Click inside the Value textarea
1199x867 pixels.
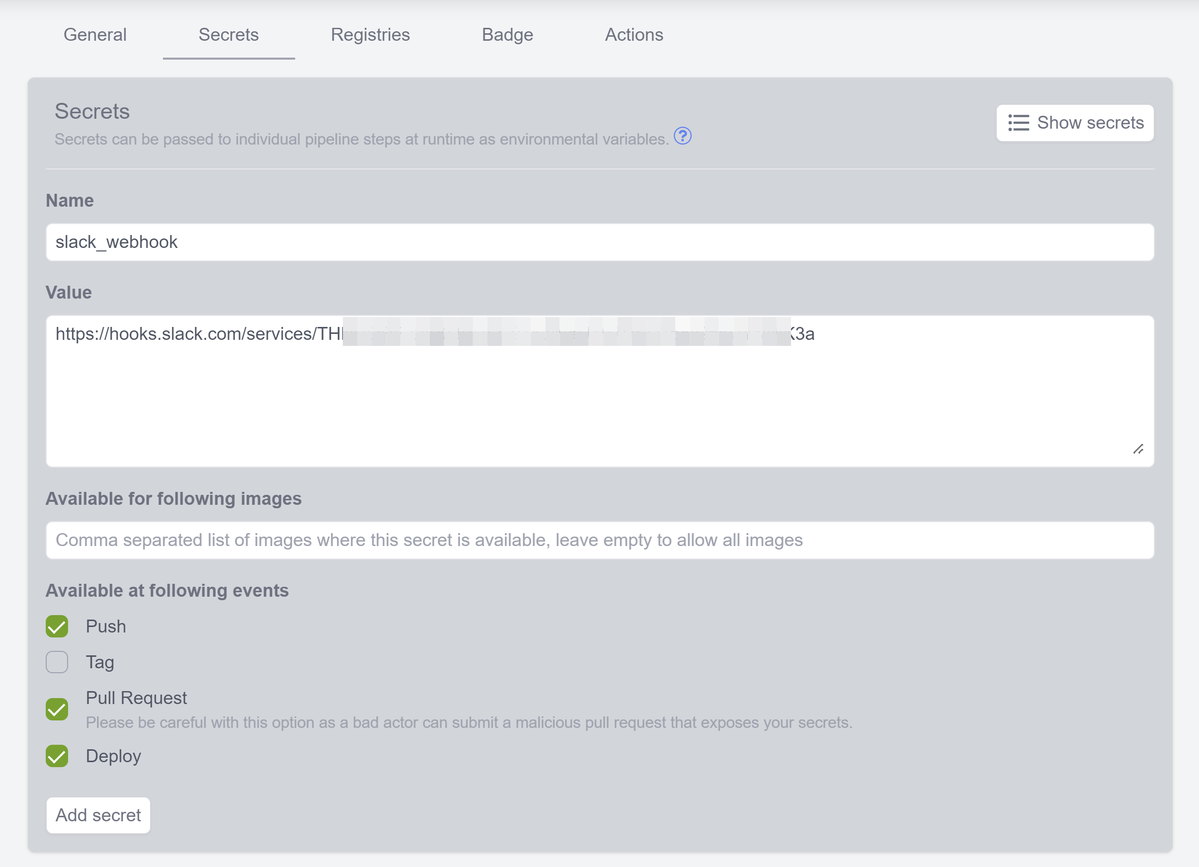(x=600, y=391)
